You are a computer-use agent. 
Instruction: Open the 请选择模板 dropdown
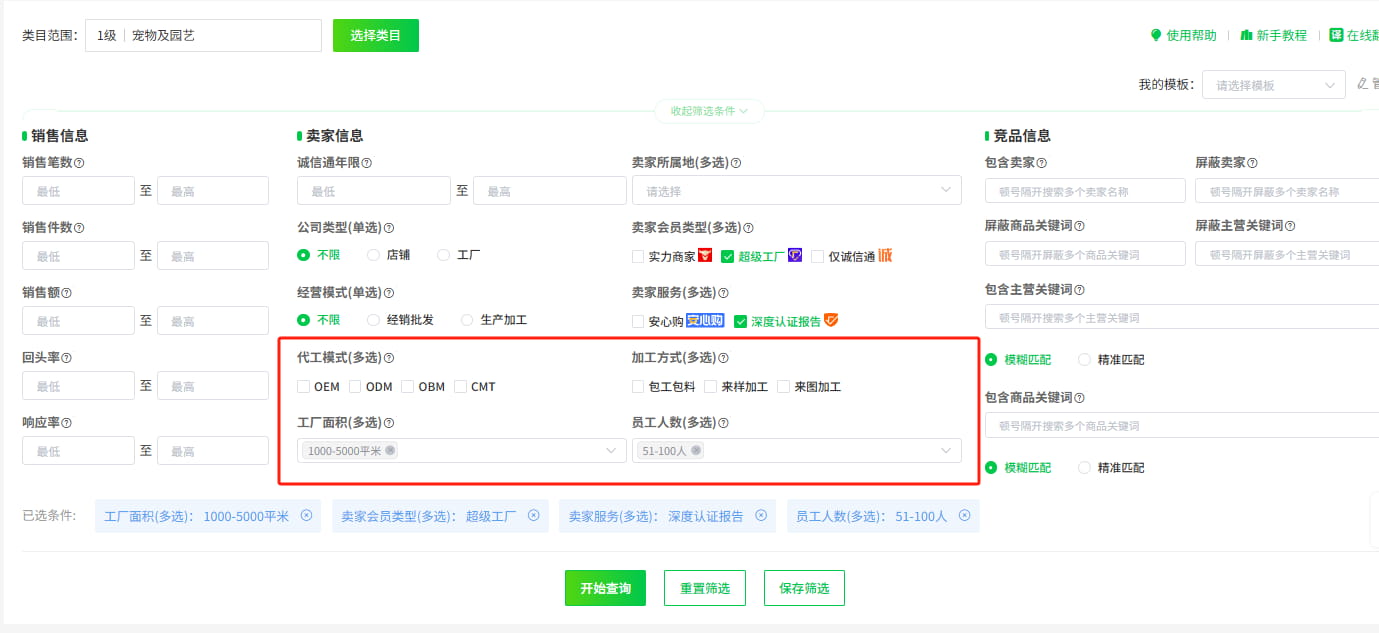(1272, 84)
